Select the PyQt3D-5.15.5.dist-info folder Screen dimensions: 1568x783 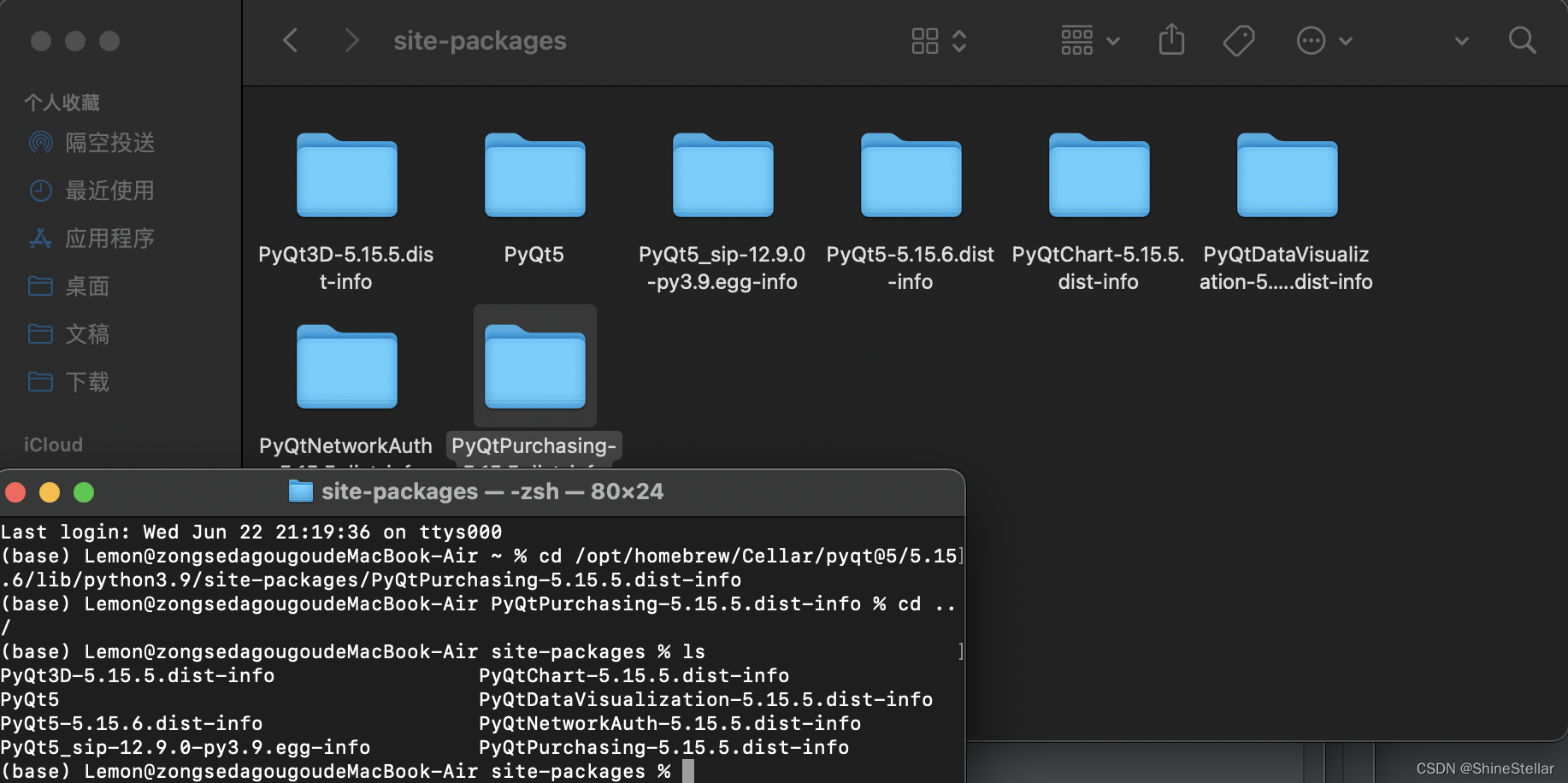click(345, 177)
